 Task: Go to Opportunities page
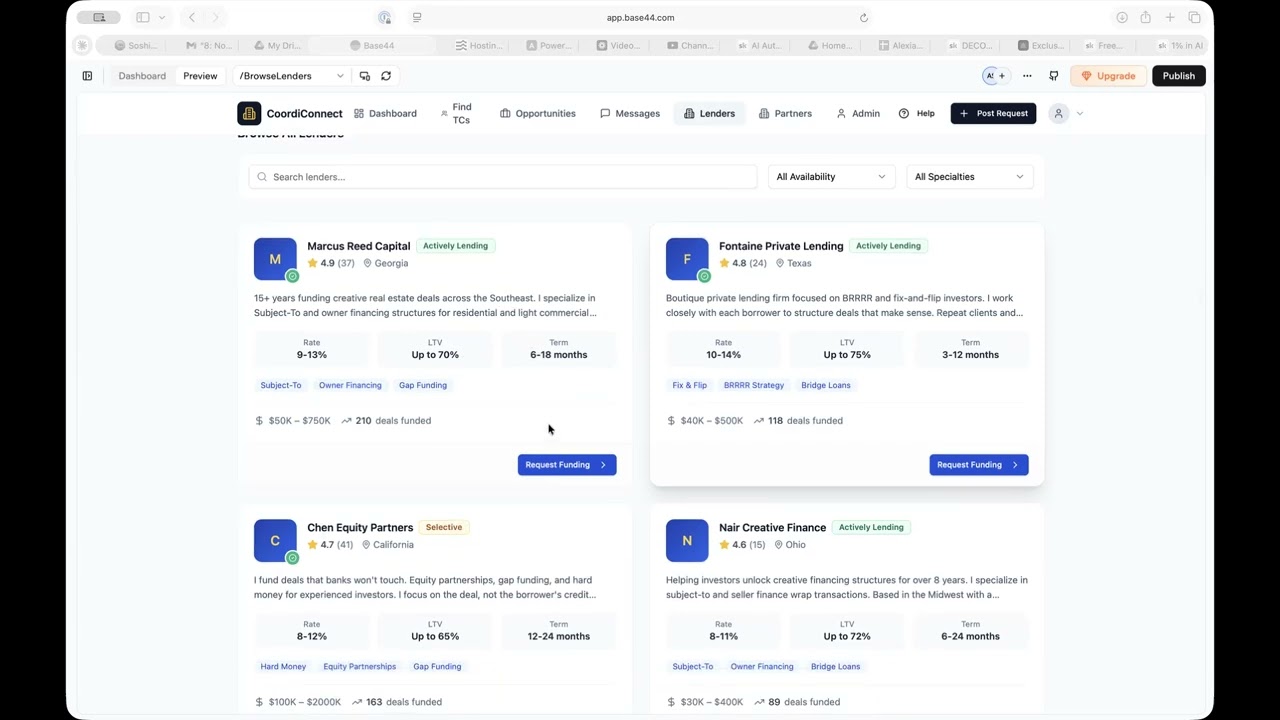(538, 113)
